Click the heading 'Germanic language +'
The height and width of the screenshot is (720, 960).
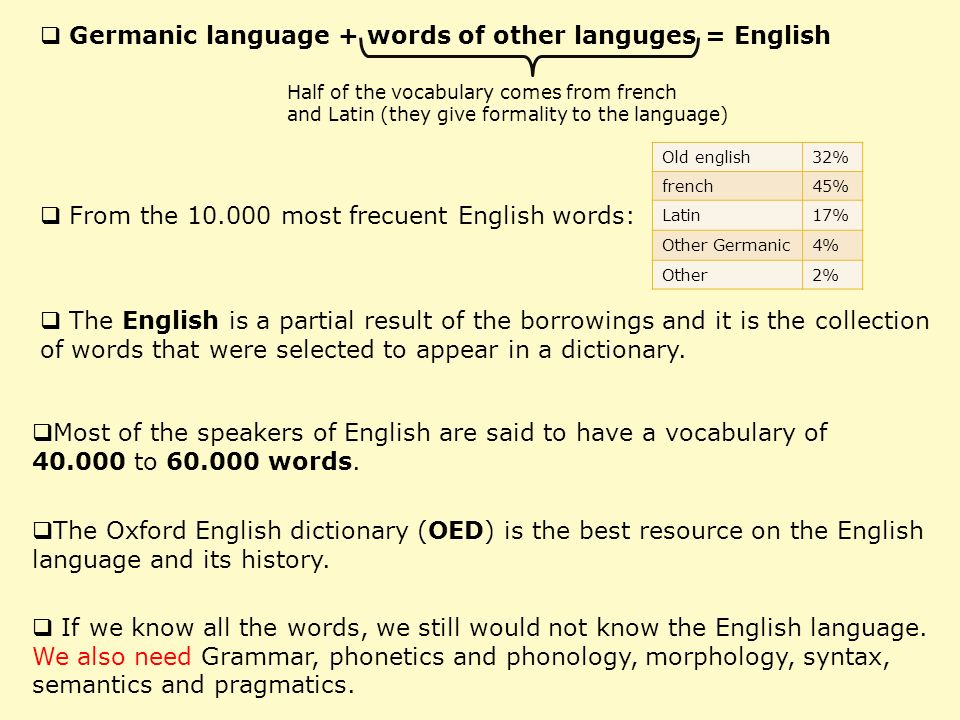coord(212,36)
